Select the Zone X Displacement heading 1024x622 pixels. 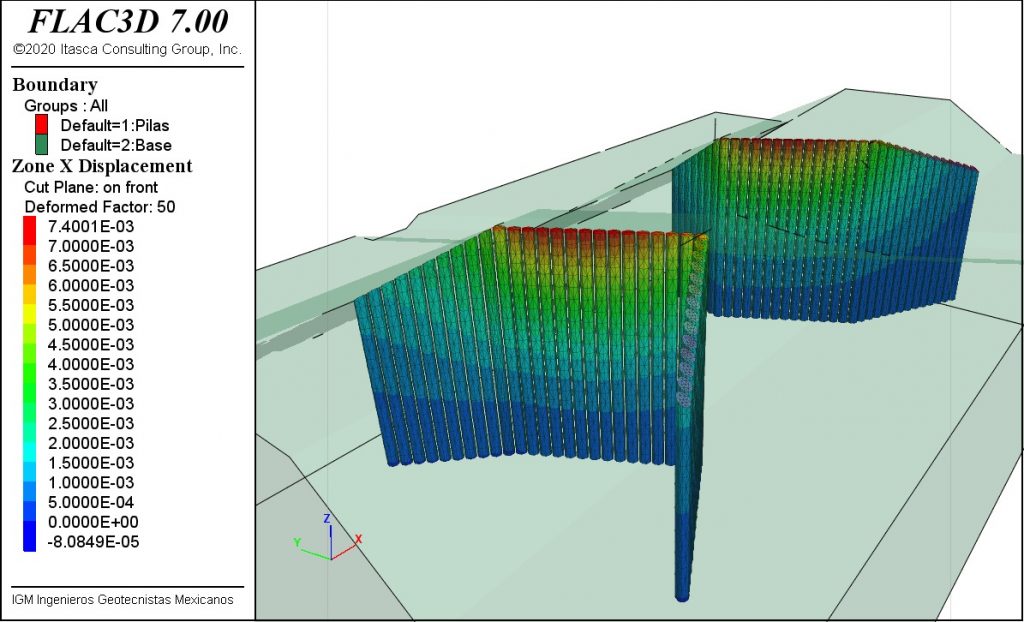(102, 166)
